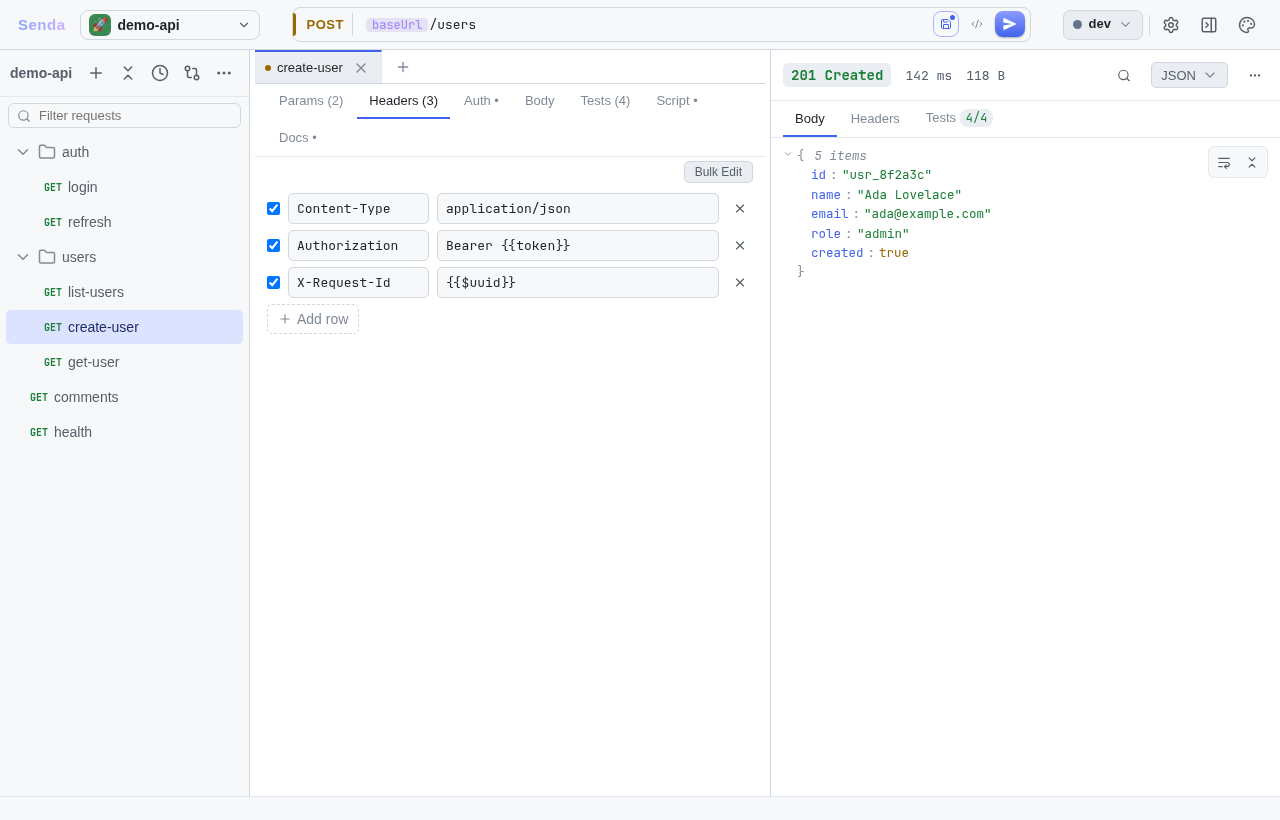The image size is (1280, 820).
Task: Select the Headers (3) request tab
Action: pos(404,101)
